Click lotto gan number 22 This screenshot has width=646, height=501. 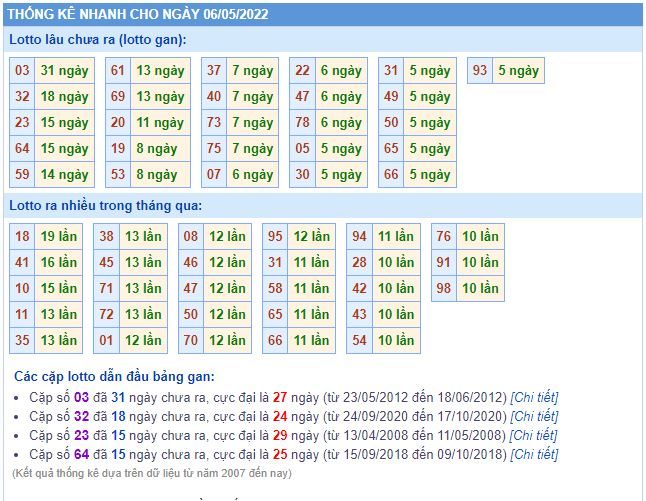point(302,70)
